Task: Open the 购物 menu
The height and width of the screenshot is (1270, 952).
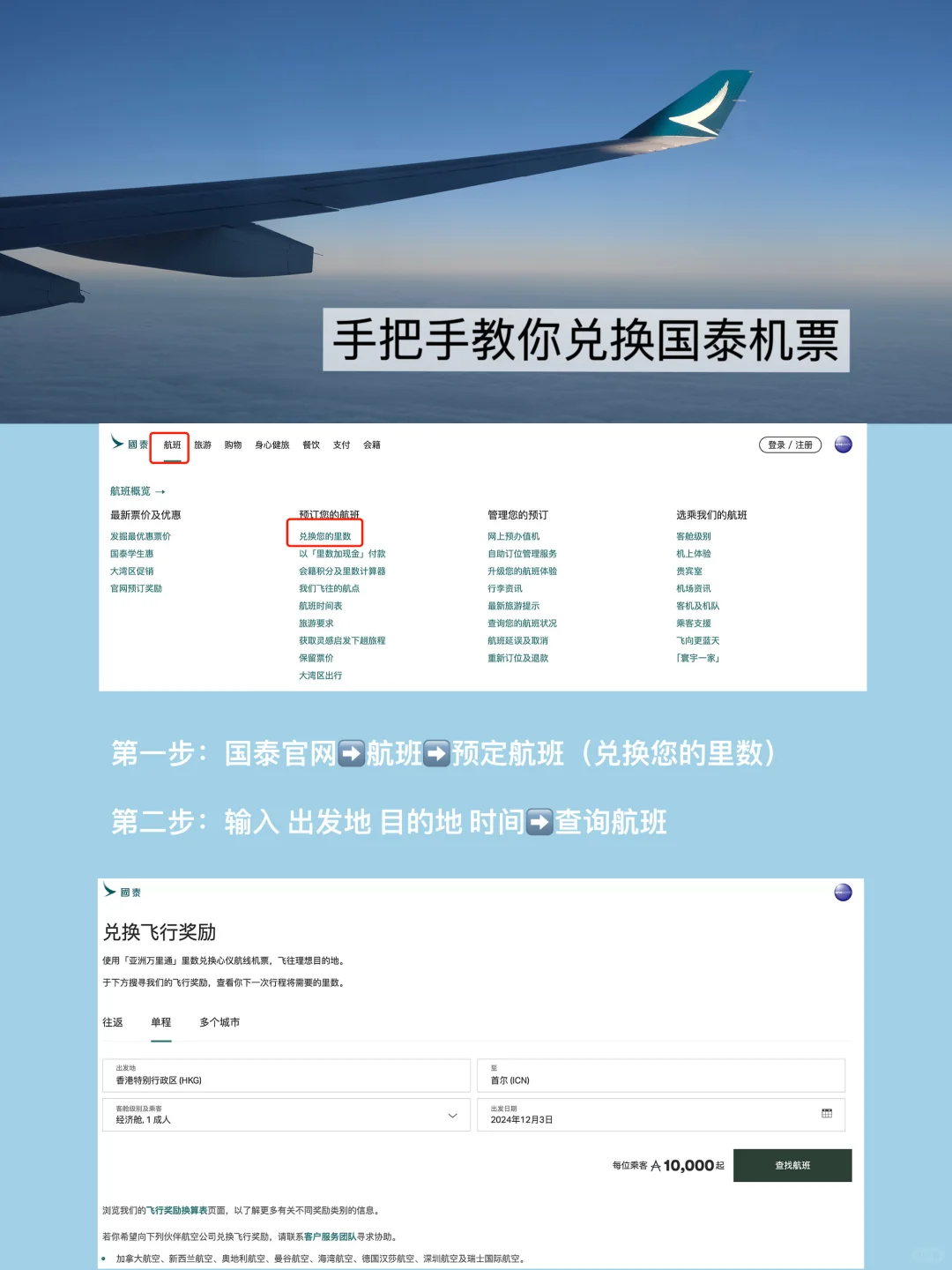Action: coord(233,445)
